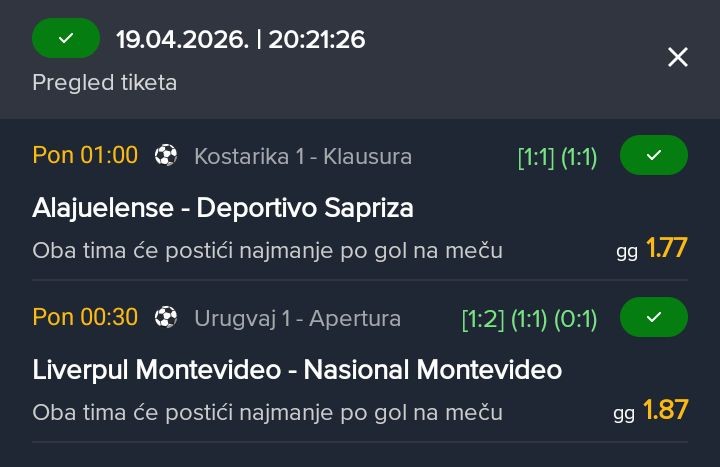Click the green ticket status checkmark beside the date
720x467 pixels.
click(66, 39)
